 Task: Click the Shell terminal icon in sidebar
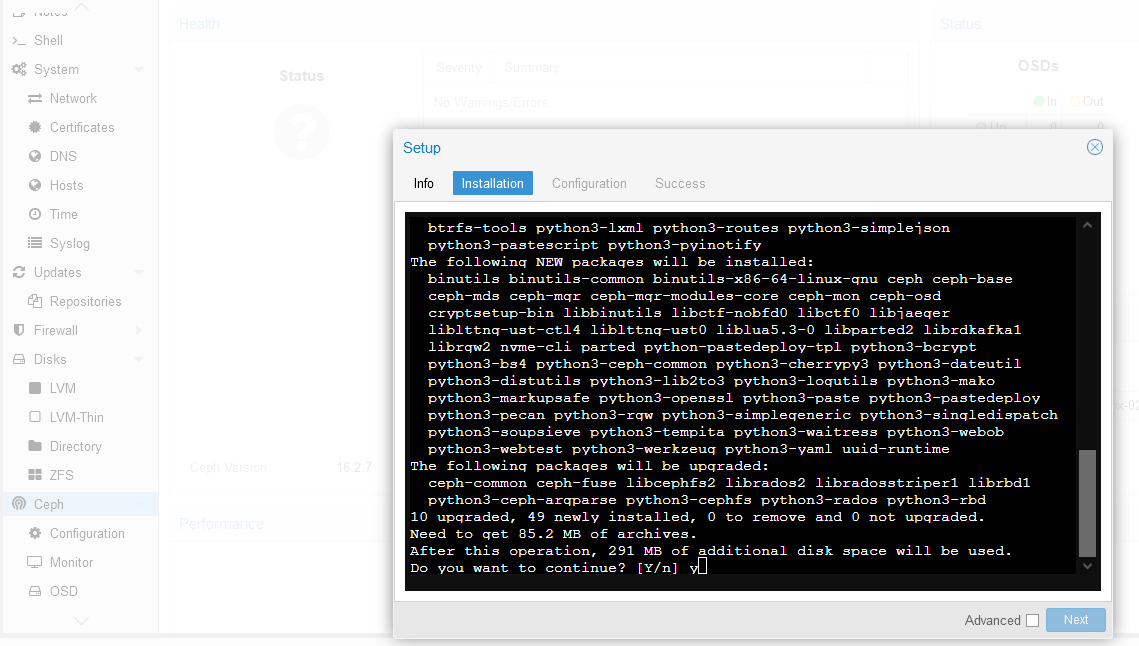[x=18, y=41]
